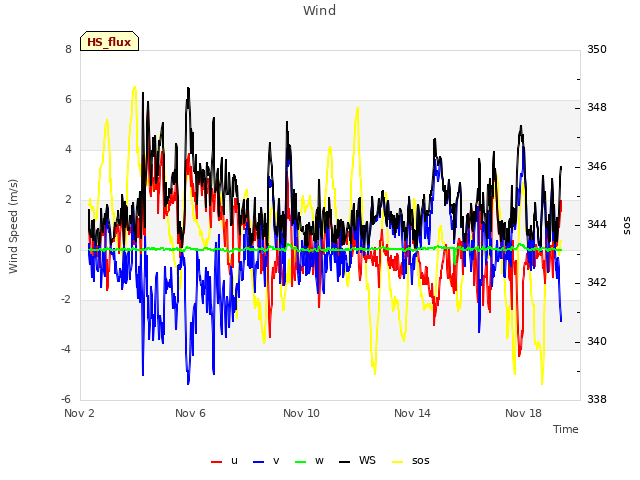Click the left axis value -6
This screenshot has height=480, width=640.
tap(66, 399)
